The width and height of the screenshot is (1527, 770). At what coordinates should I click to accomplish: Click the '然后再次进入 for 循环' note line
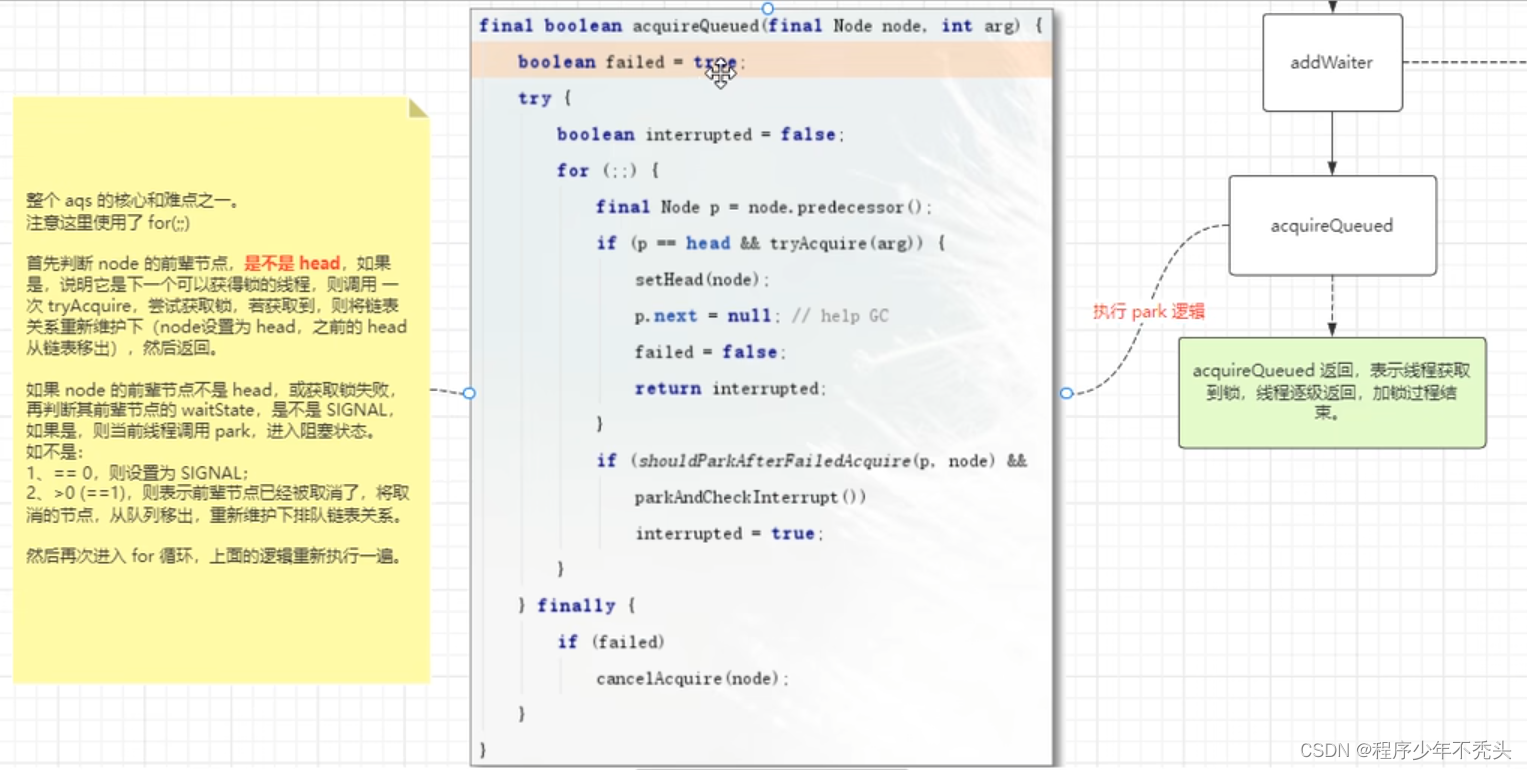(214, 557)
